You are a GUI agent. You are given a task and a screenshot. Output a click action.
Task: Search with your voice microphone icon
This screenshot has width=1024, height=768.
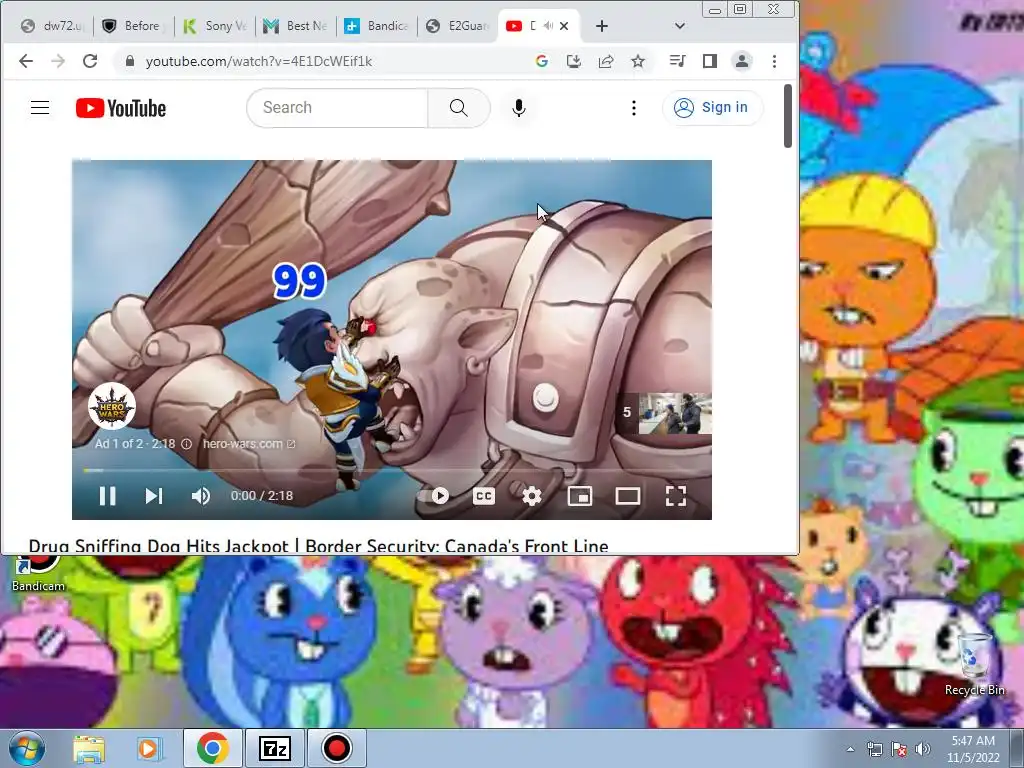(x=519, y=108)
